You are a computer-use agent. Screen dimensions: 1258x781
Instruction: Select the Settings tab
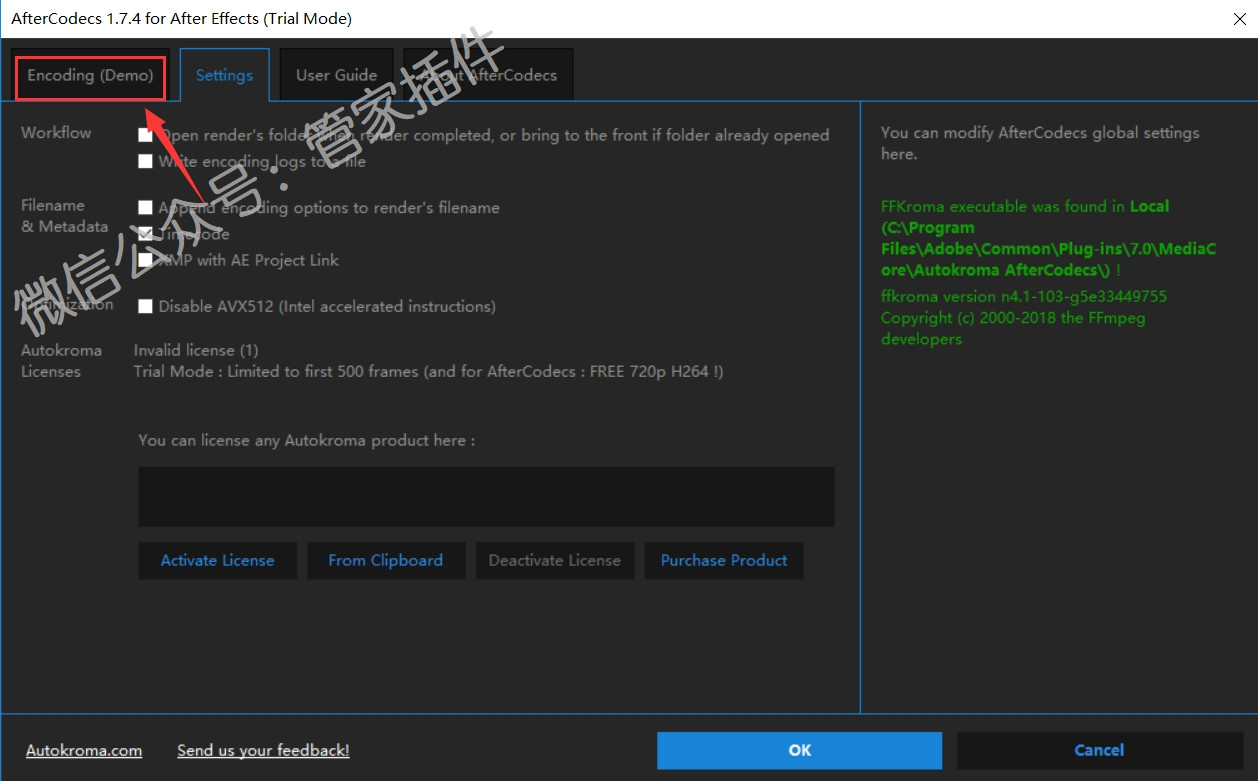click(224, 76)
